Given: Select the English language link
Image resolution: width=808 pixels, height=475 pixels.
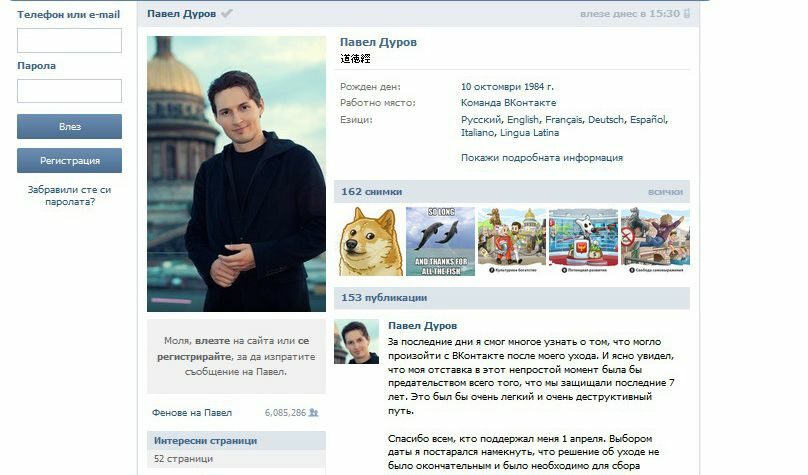Looking at the screenshot, I should coord(523,120).
